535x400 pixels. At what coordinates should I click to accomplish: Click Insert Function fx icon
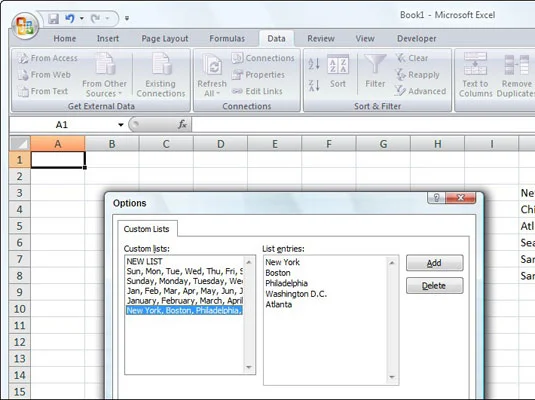pyautogui.click(x=183, y=124)
